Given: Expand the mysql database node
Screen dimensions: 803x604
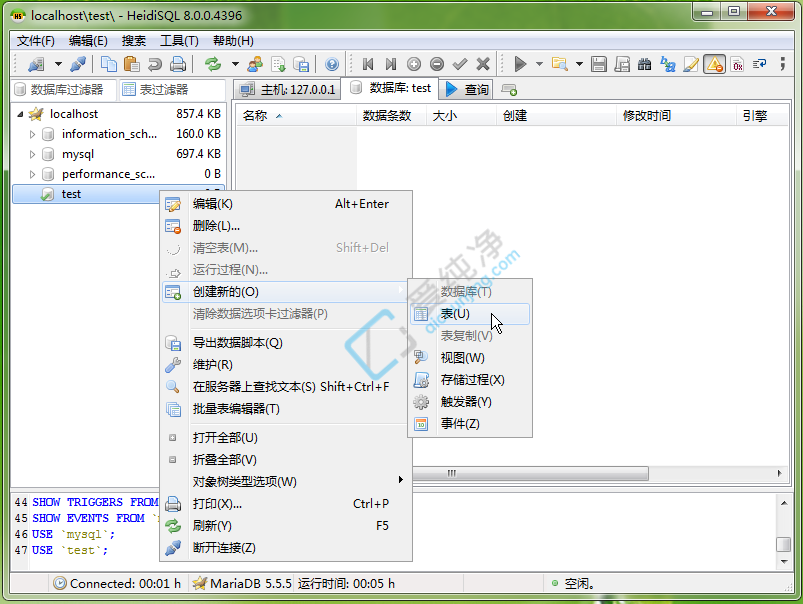Looking at the screenshot, I should (32, 154).
